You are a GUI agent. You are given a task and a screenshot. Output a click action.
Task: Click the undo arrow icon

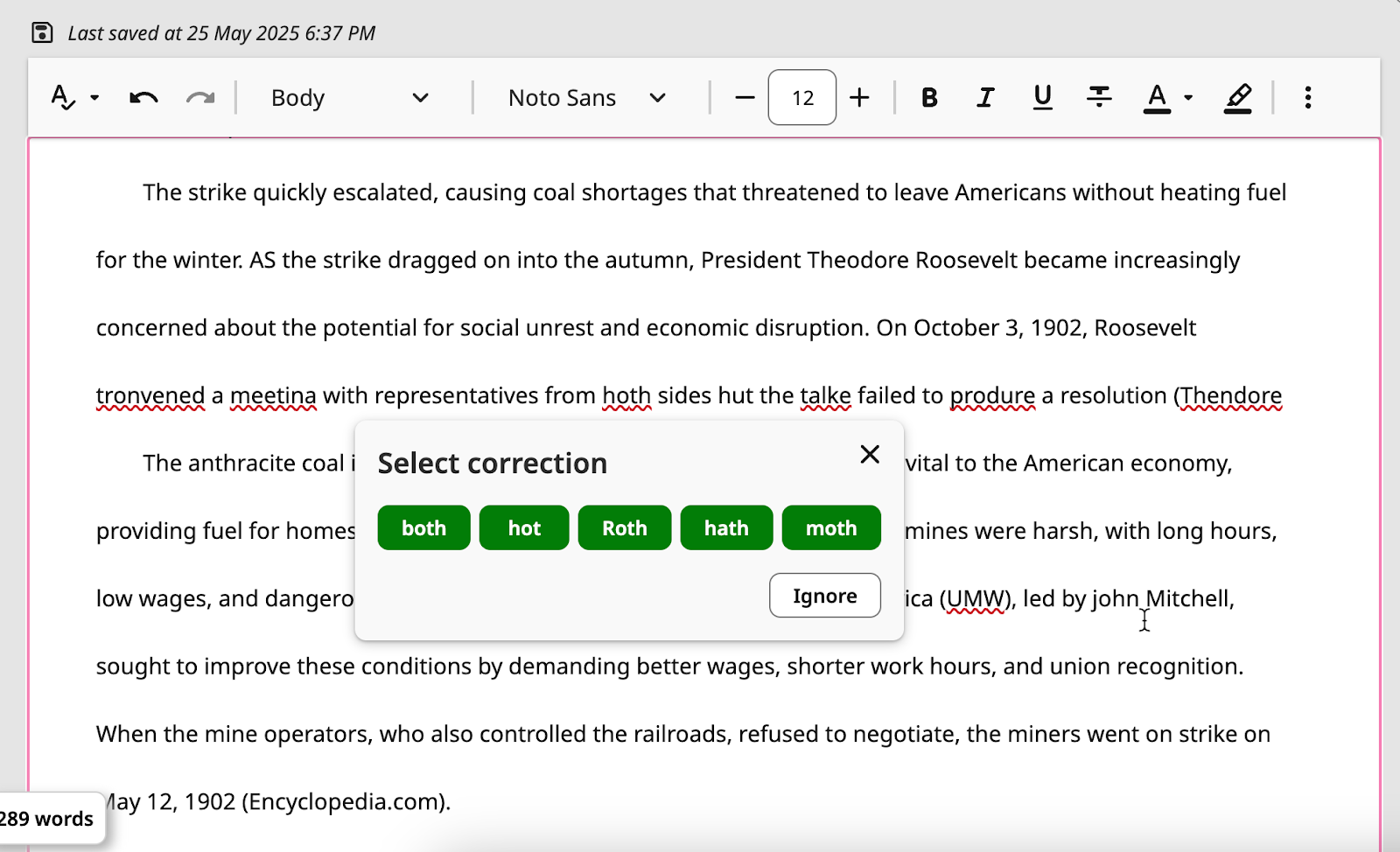[143, 97]
